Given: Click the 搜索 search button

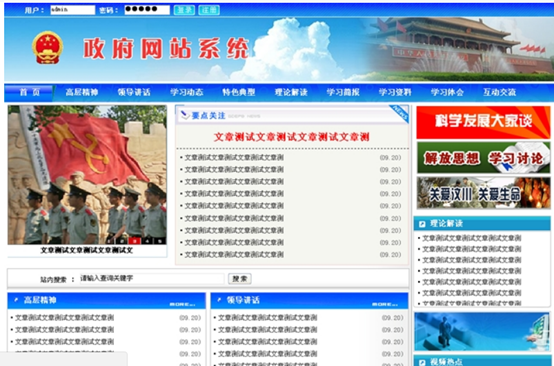Looking at the screenshot, I should click(x=240, y=279).
